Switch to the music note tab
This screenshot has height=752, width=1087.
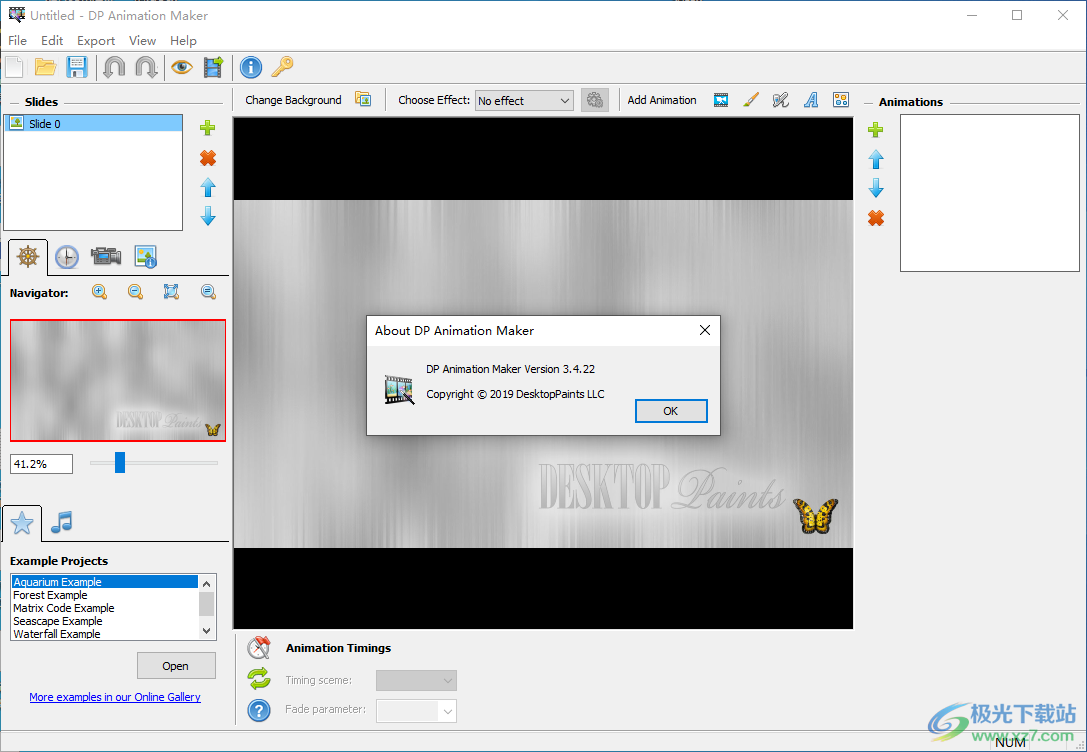pos(62,522)
